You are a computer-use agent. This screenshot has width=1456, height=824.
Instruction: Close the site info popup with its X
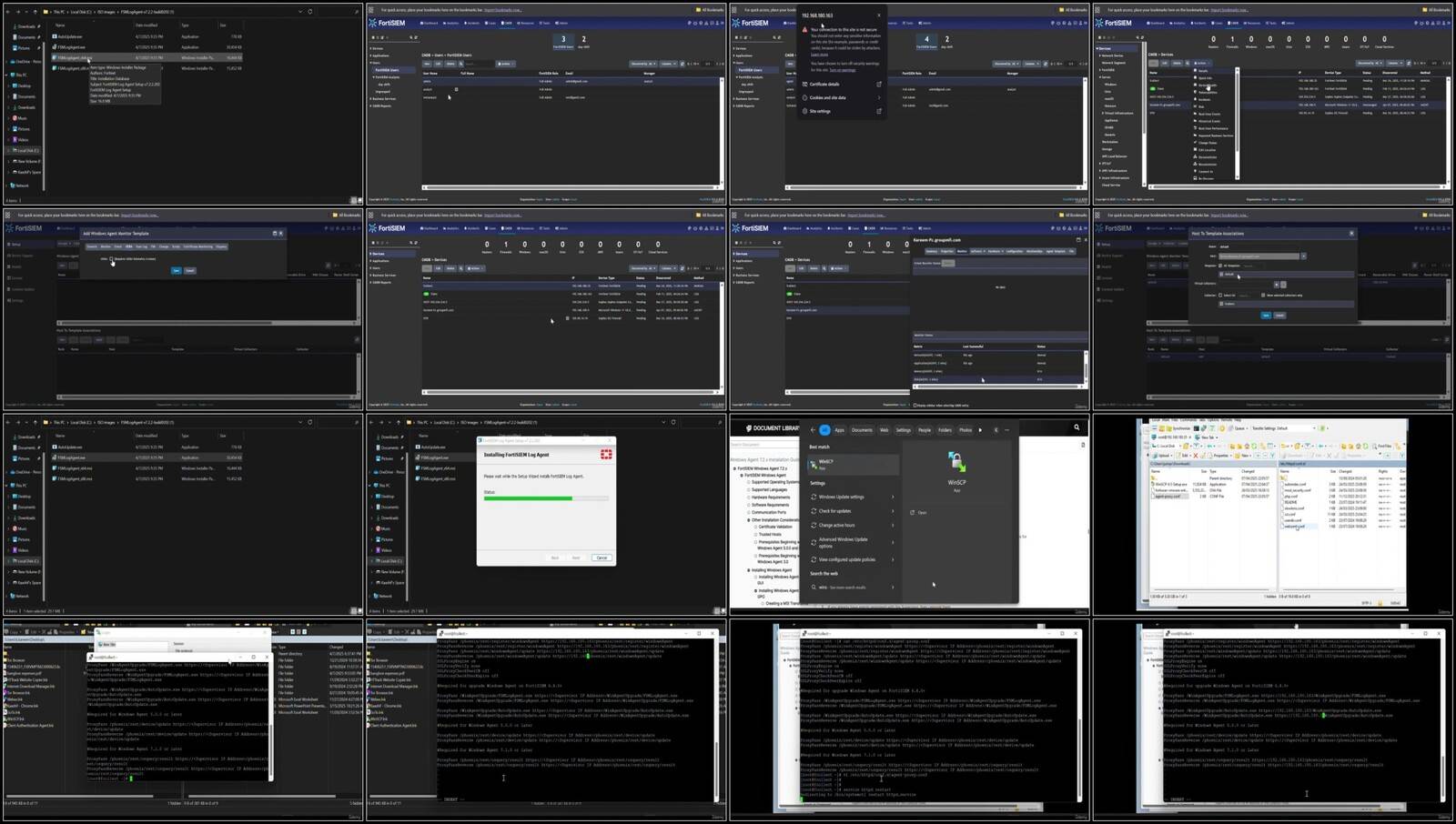pos(879,15)
